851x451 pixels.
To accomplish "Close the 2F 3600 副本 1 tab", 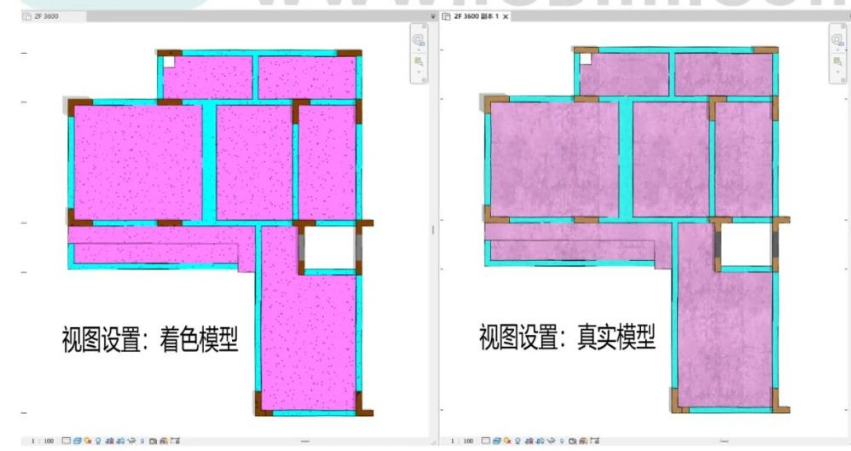I will point(506,17).
